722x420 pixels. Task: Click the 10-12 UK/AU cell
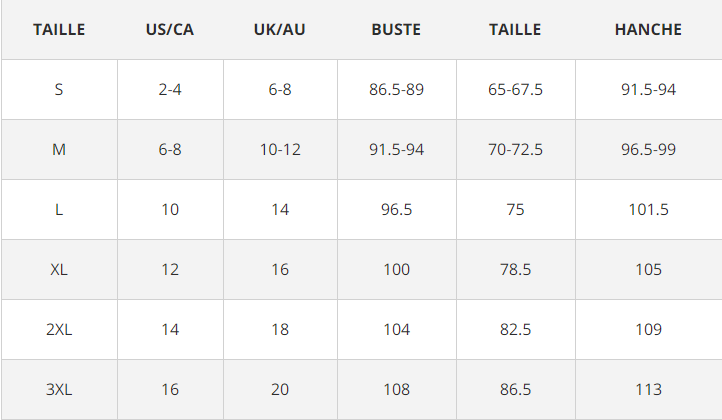pyautogui.click(x=280, y=149)
